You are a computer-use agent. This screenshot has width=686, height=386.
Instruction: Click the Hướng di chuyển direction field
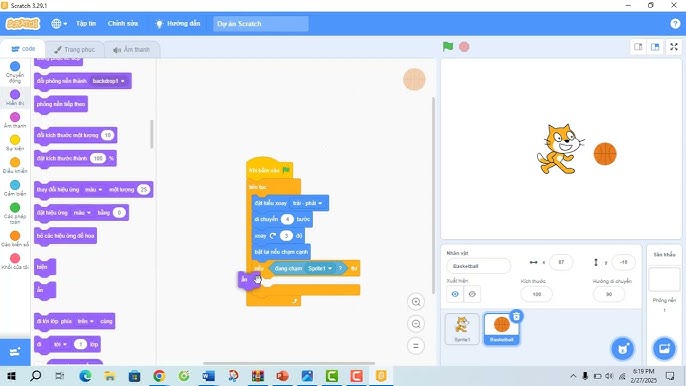tap(609, 294)
